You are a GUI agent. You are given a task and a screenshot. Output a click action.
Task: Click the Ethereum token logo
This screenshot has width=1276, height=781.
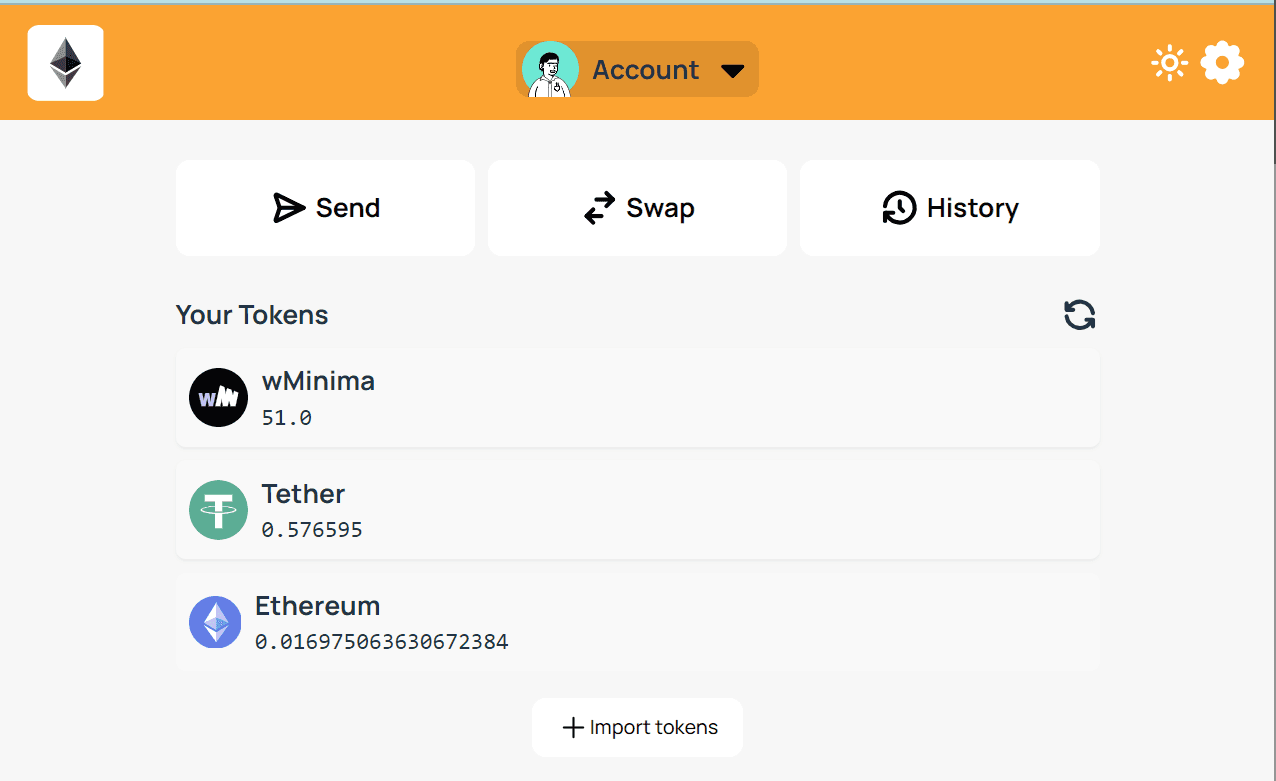[x=215, y=622]
